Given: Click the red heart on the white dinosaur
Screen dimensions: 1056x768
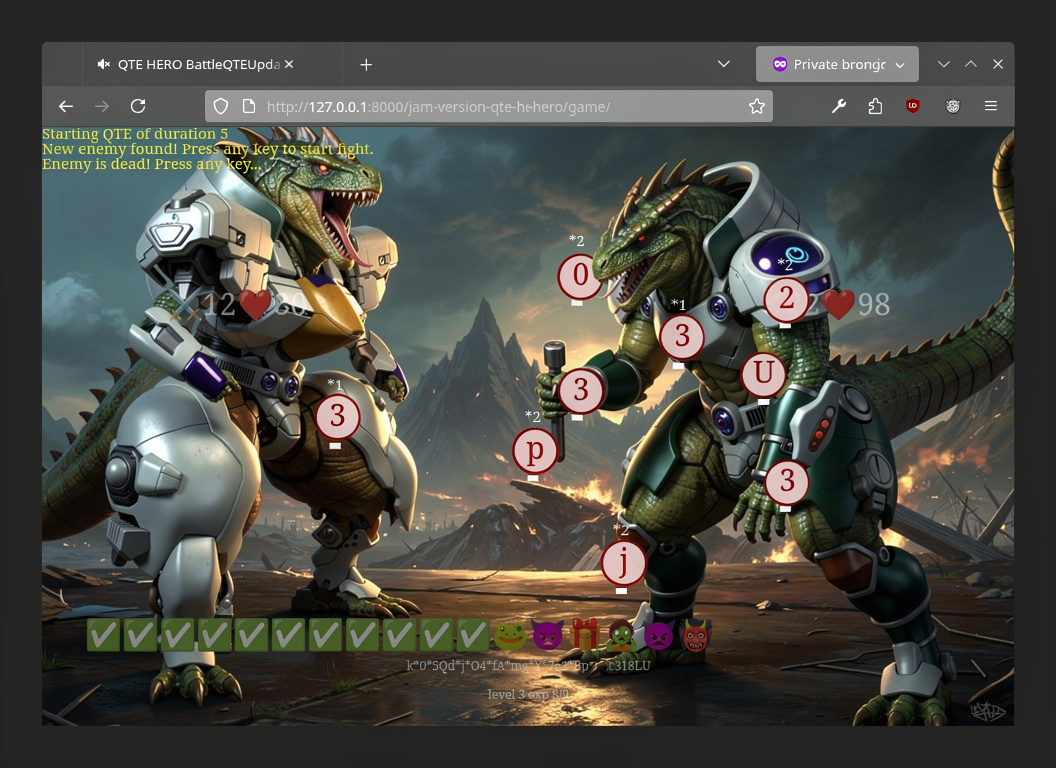Looking at the screenshot, I should pos(255,305).
